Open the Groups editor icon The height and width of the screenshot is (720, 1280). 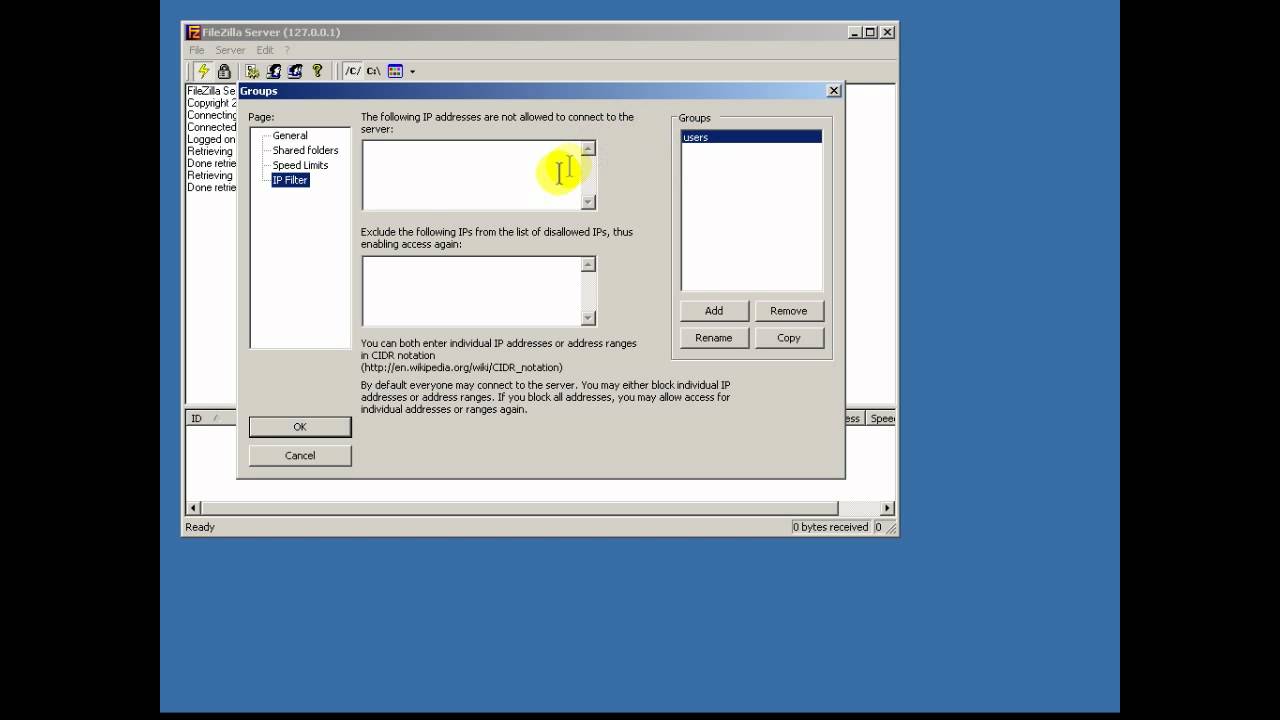coord(295,71)
